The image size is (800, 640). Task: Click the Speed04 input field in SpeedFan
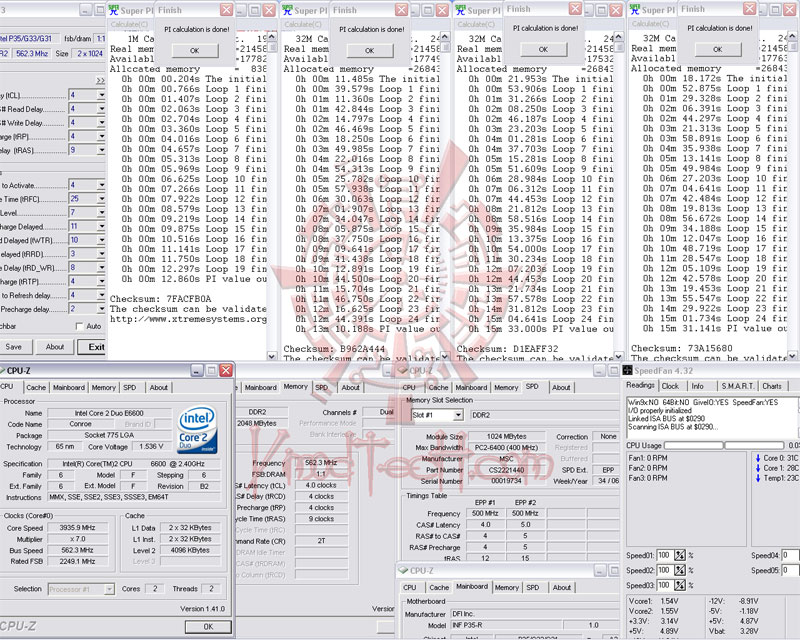(790, 555)
